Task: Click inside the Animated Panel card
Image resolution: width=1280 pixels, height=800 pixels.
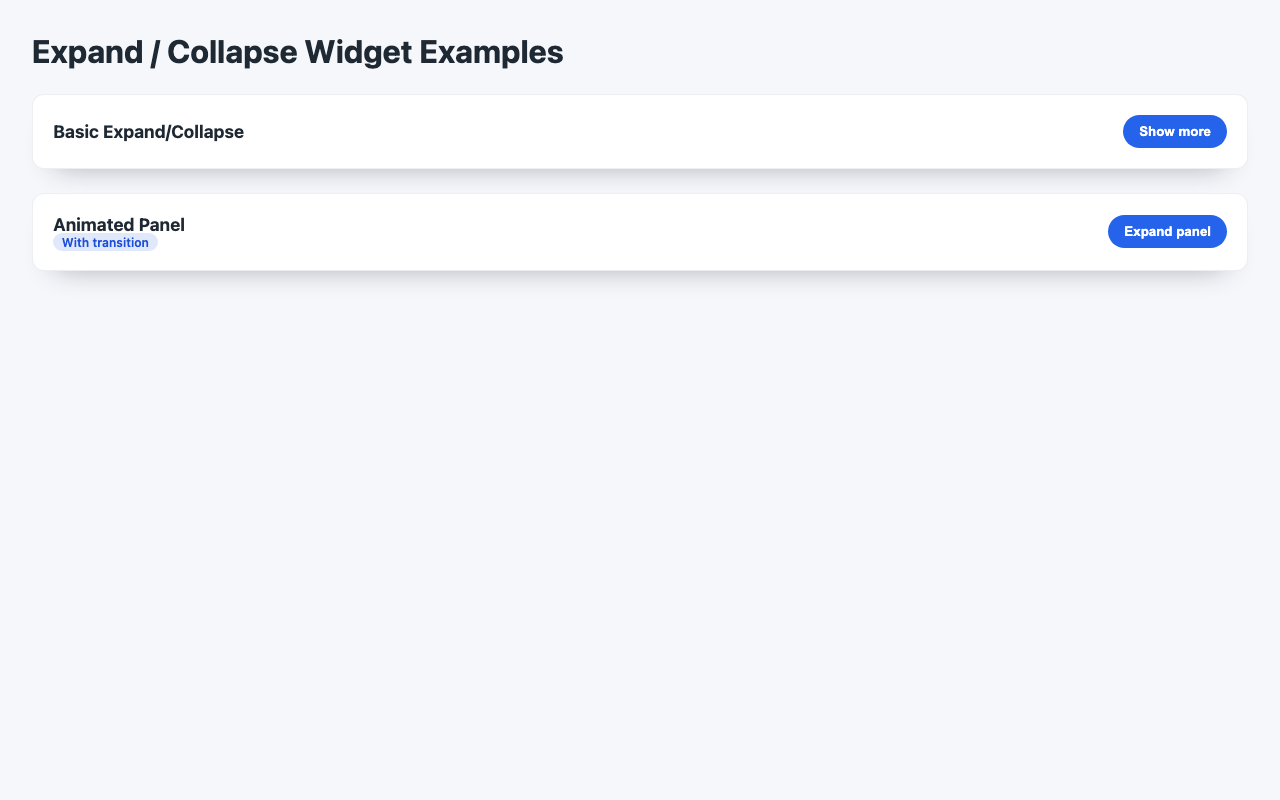Action: point(640,231)
